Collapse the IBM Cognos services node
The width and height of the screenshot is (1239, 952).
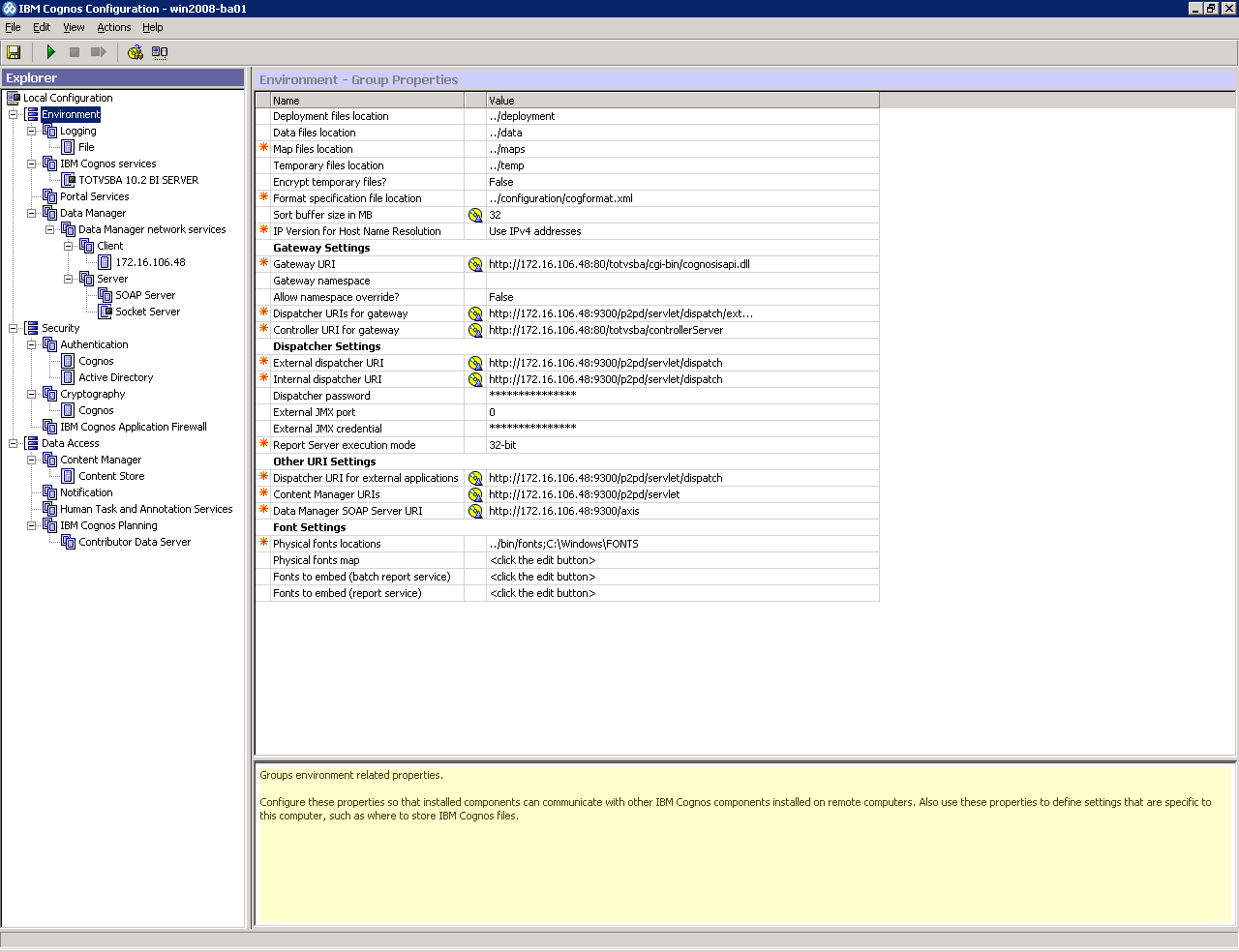(32, 164)
